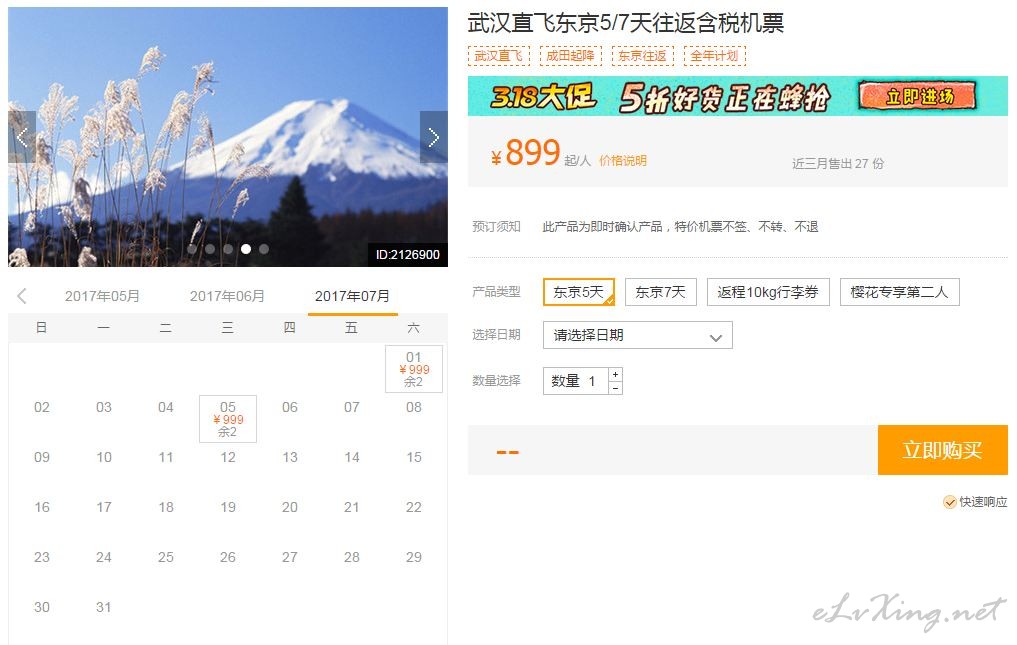1017x645 pixels.
Task: Click 立即进场 on the promo banner
Action: coord(918,97)
